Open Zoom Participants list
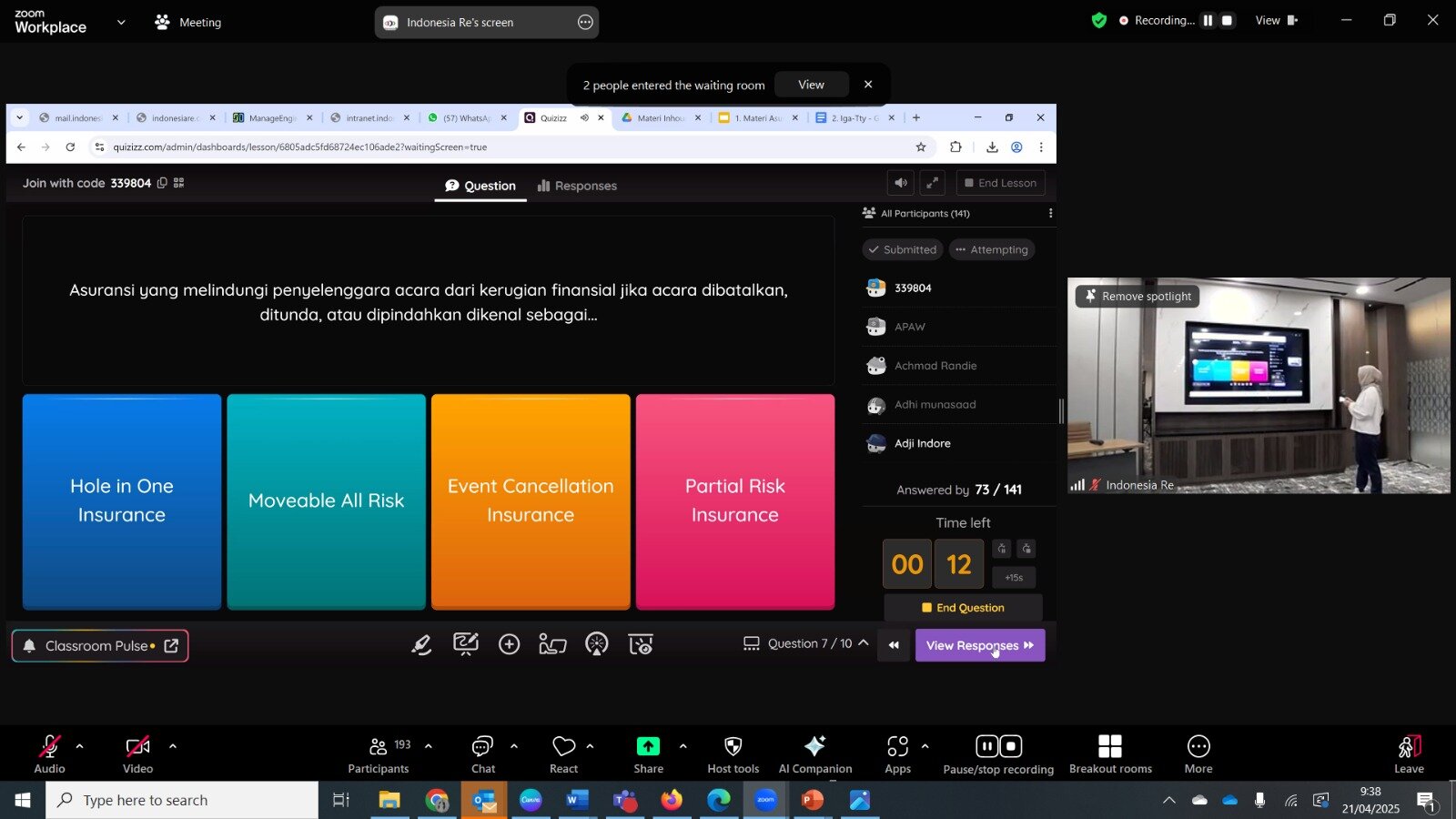 coord(379,754)
